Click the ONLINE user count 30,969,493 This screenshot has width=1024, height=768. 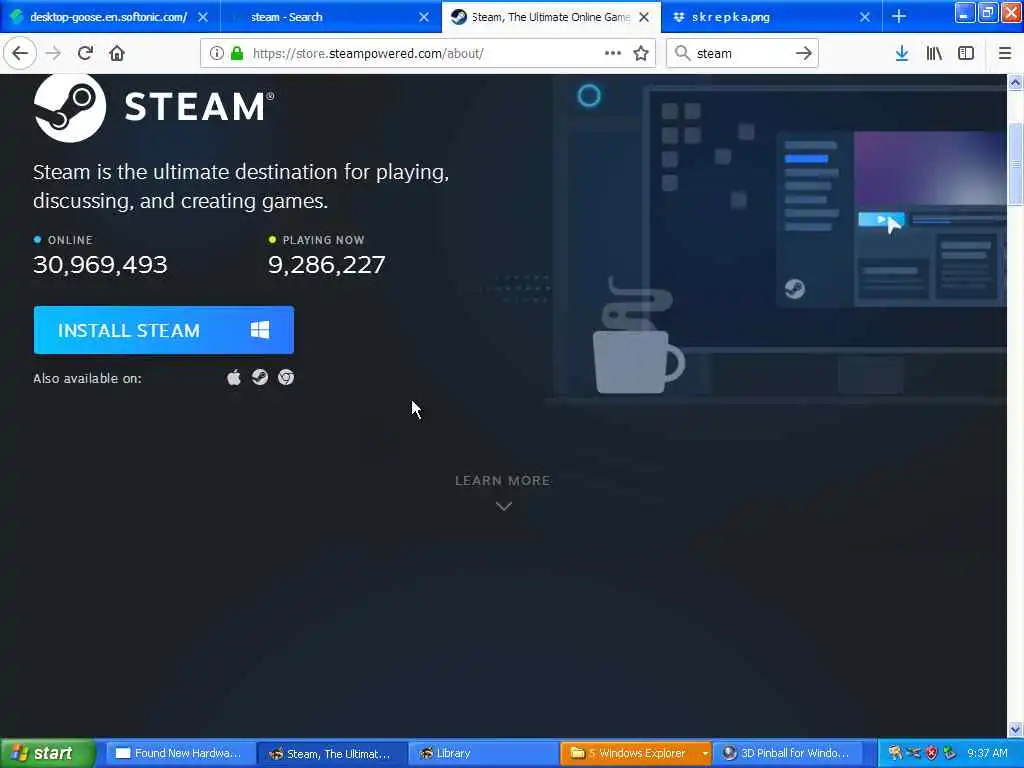[100, 264]
